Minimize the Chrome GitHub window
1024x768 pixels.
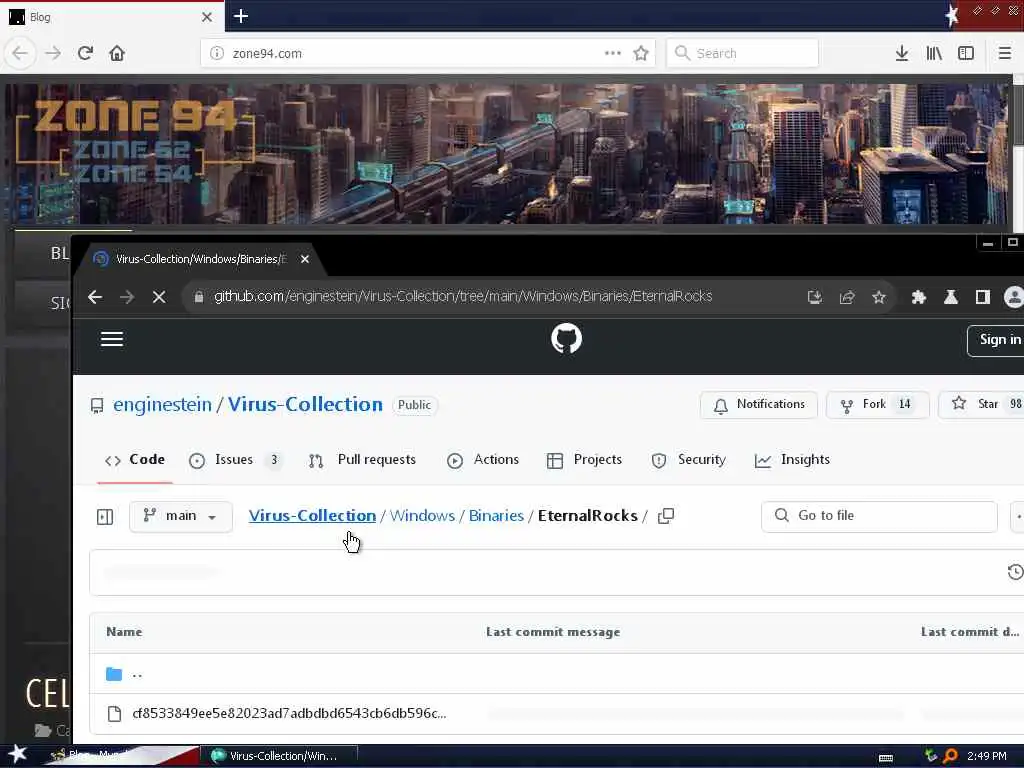[x=988, y=243]
